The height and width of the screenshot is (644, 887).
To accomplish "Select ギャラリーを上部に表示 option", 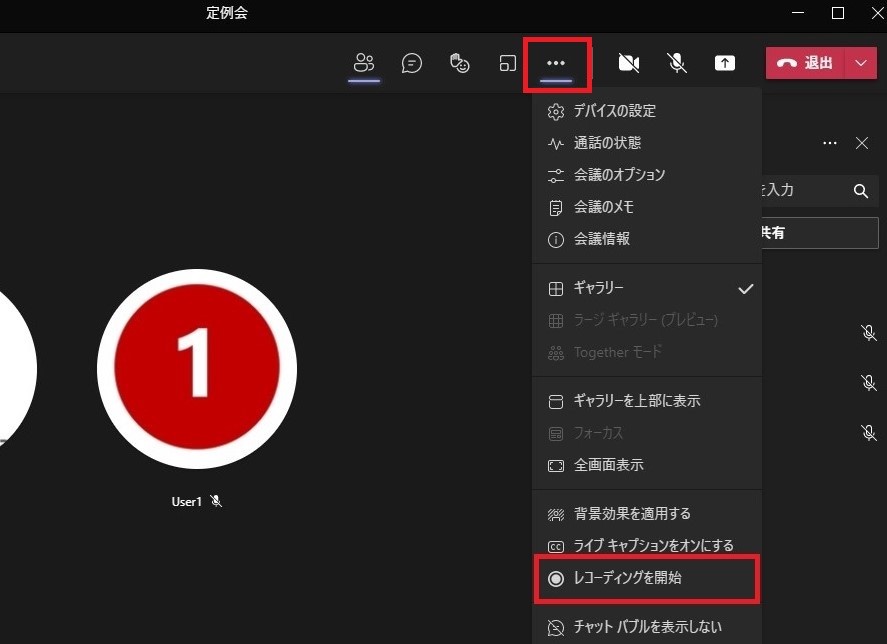I will pos(647,401).
